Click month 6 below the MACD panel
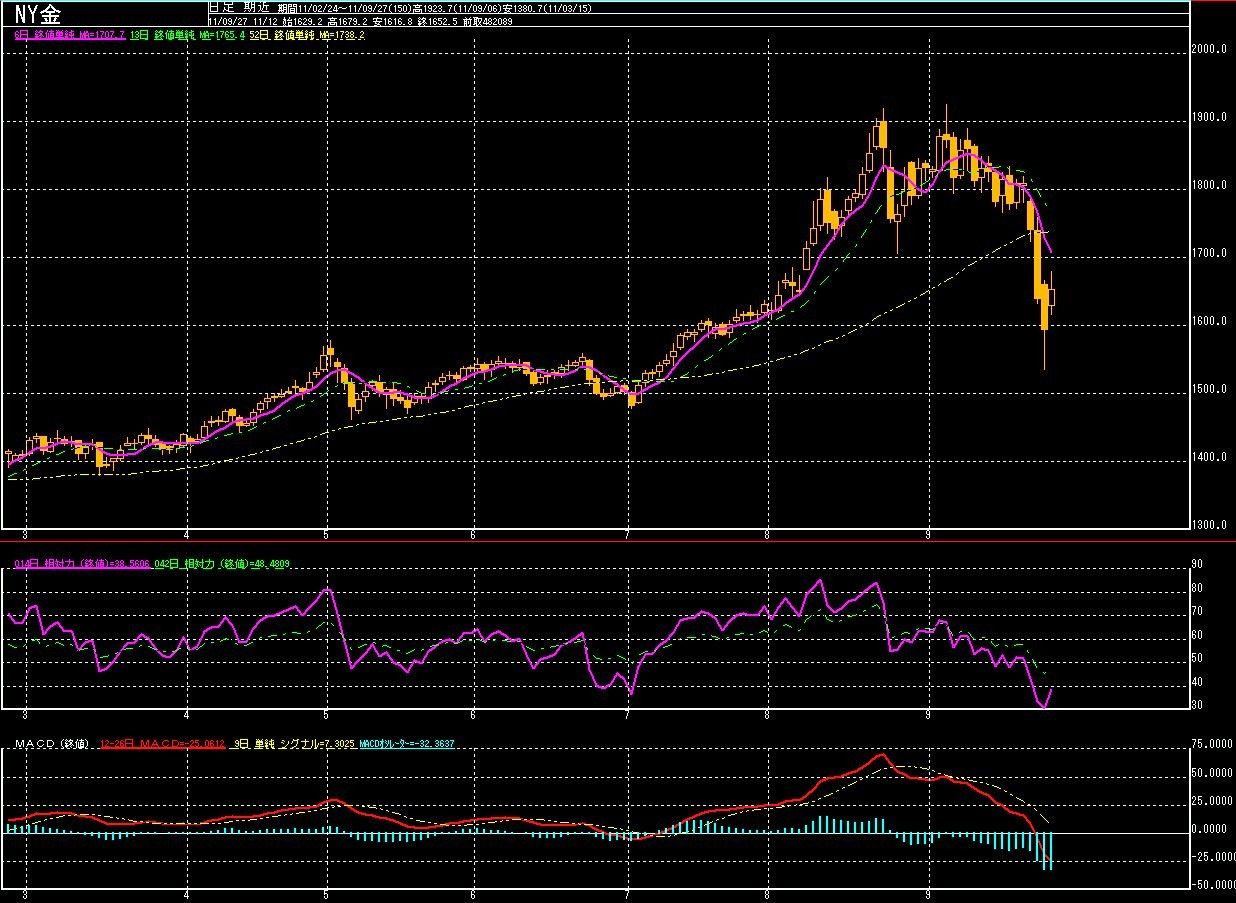Screen dimensions: 1236x903 pos(471,895)
